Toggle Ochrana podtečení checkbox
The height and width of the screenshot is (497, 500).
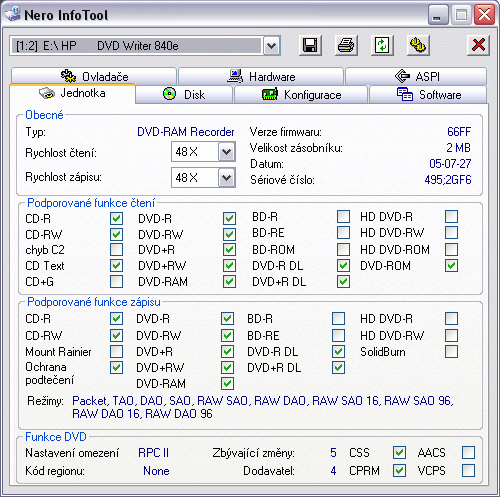tap(116, 368)
